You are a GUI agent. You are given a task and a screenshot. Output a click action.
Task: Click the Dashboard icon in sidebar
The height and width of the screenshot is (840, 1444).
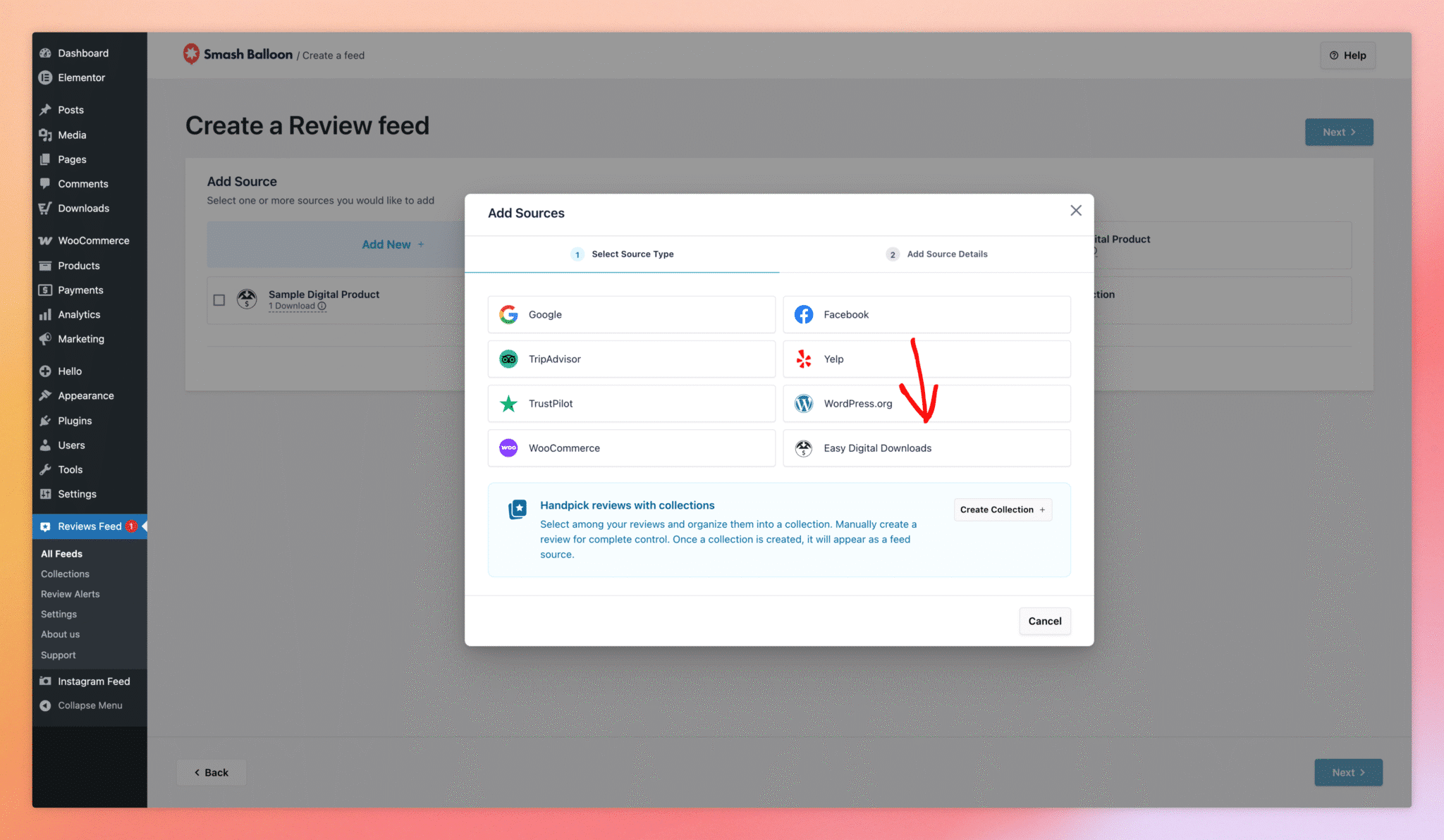[x=45, y=53]
